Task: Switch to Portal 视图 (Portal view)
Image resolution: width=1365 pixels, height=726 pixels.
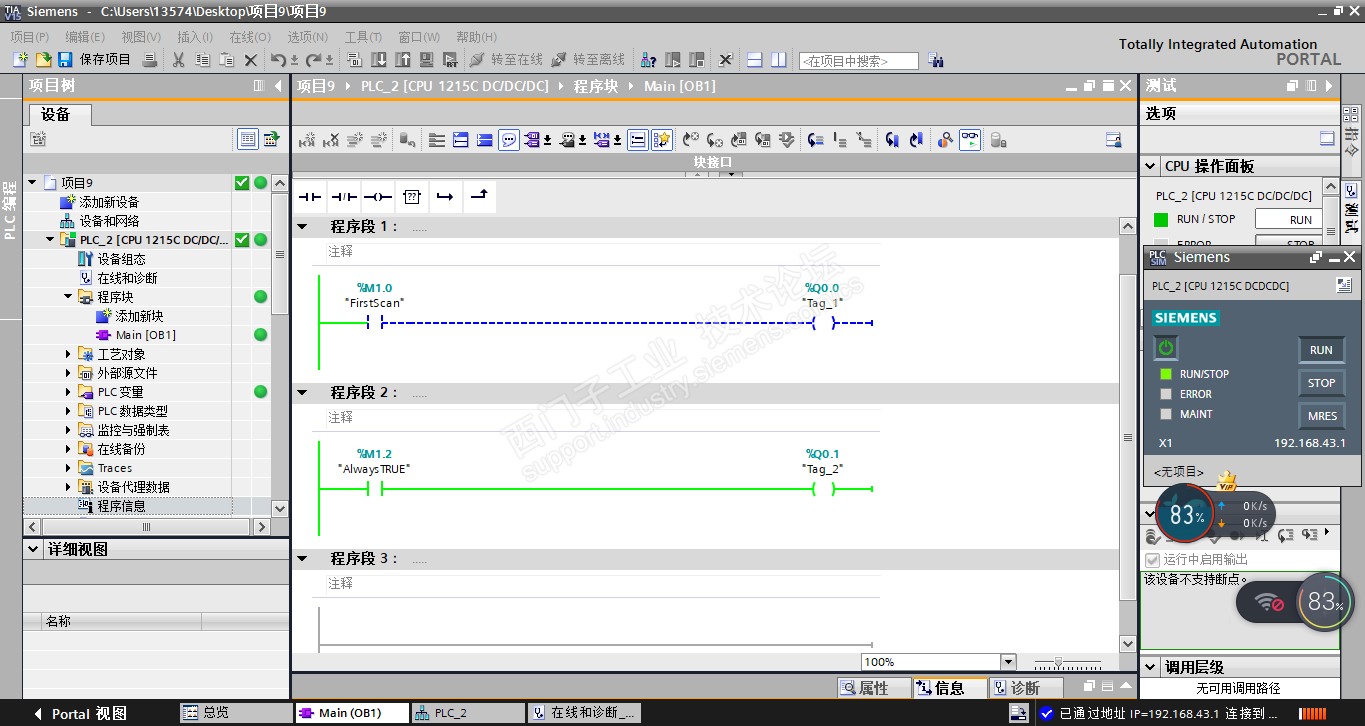Action: (x=80, y=714)
